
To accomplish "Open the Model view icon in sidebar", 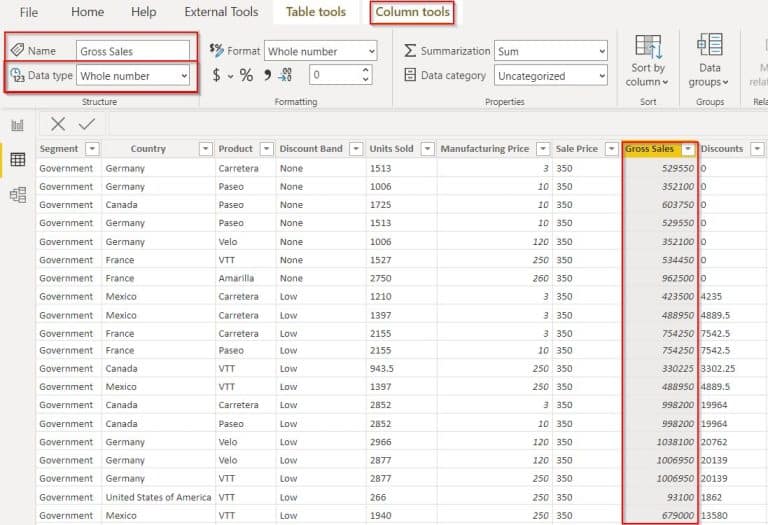I will (18, 195).
